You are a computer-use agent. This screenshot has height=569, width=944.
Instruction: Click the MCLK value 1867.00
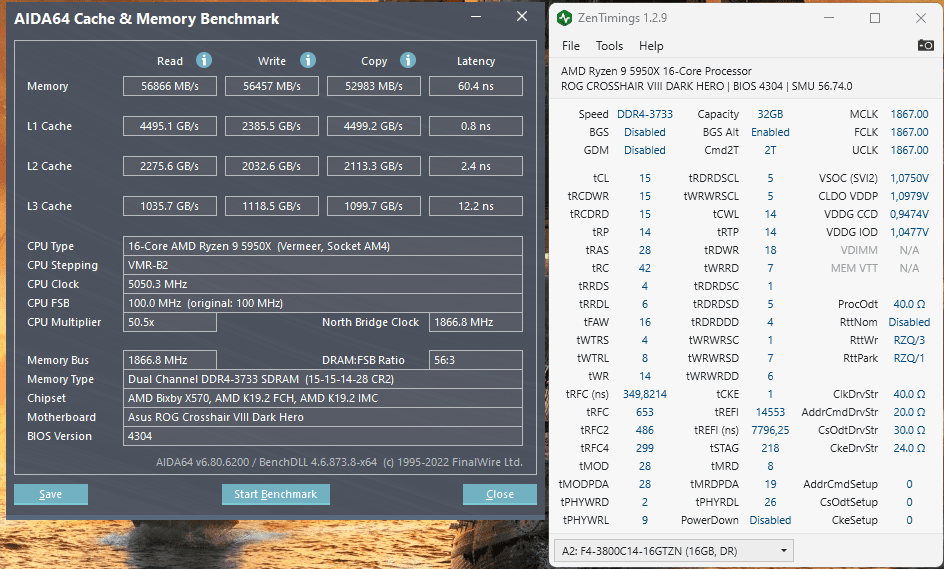tap(909, 114)
